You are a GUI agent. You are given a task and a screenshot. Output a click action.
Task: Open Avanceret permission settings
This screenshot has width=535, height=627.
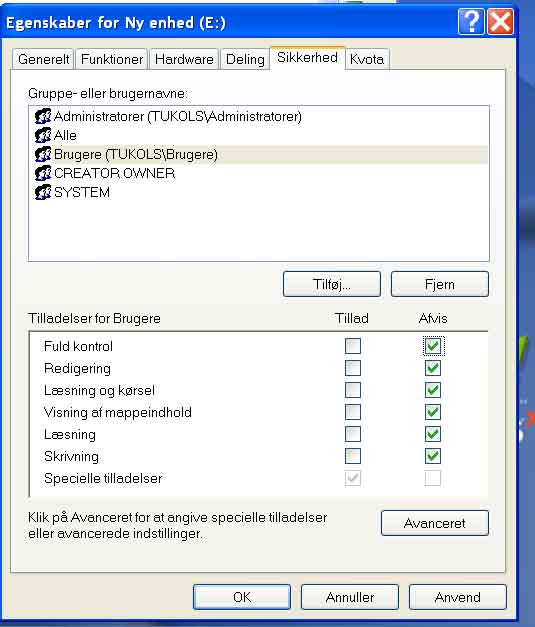435,523
